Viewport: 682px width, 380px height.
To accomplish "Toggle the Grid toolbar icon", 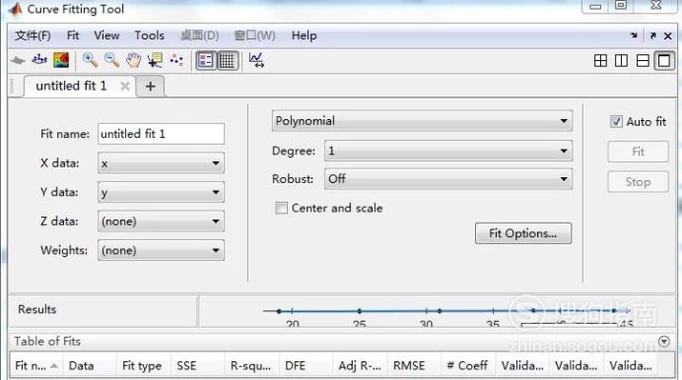I will tap(227, 60).
